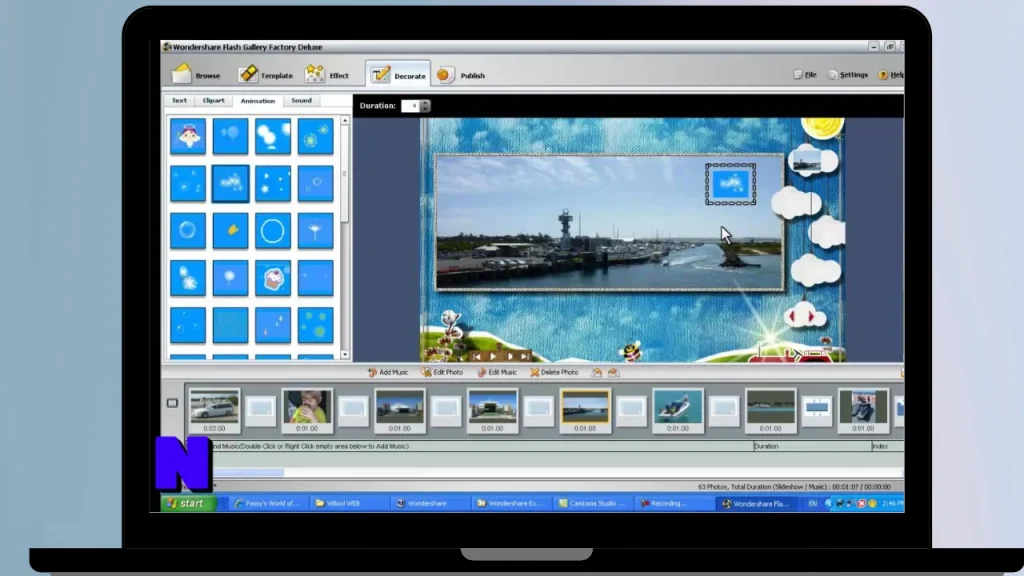Switch to the Clipart tab

pos(214,101)
